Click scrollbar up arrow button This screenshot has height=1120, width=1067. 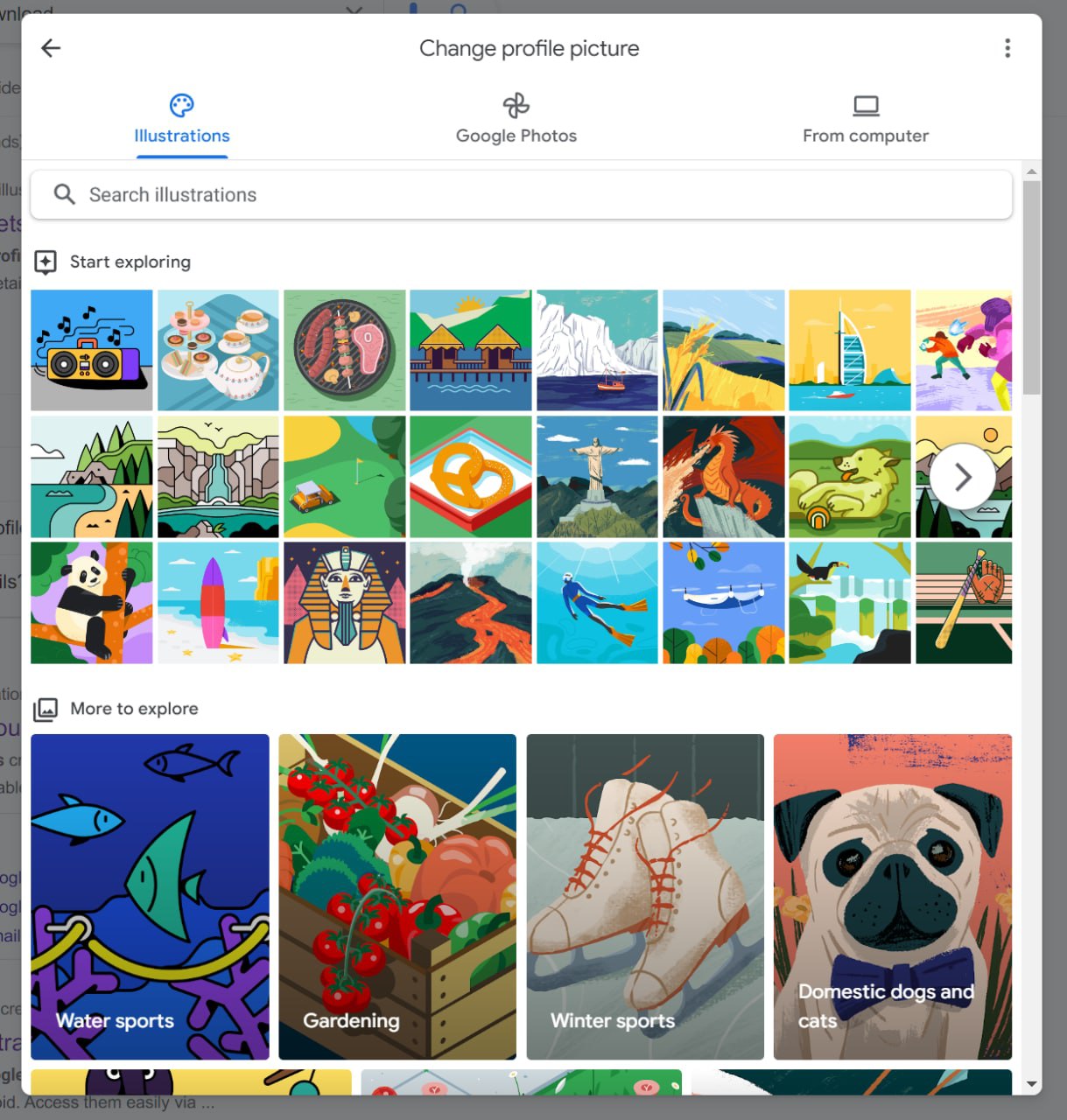coord(1032,171)
